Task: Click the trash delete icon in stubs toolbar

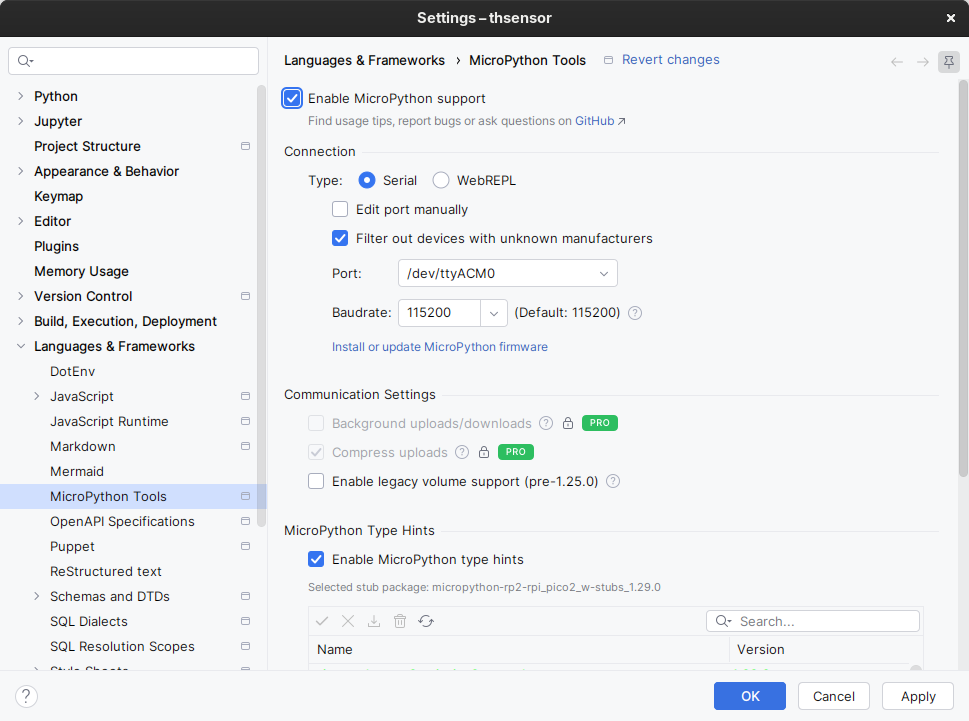Action: coord(400,621)
